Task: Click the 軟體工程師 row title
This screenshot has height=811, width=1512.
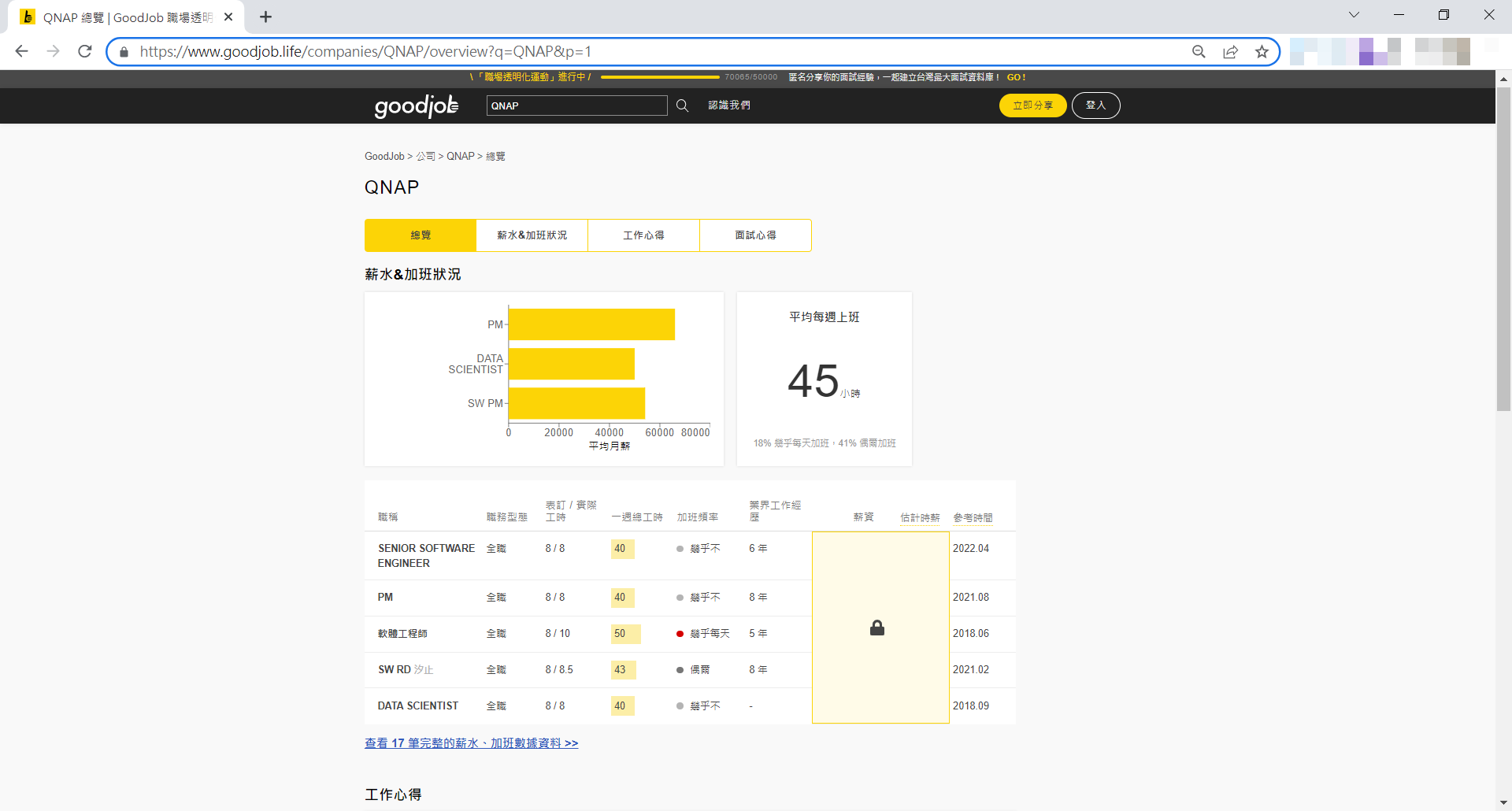Action: (x=402, y=634)
